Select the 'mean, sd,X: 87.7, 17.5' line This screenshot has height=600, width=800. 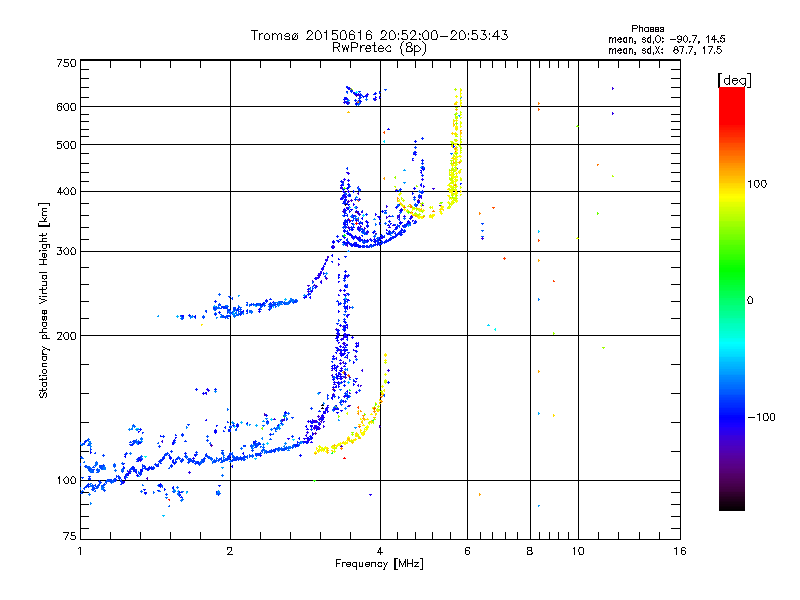pyautogui.click(x=665, y=50)
